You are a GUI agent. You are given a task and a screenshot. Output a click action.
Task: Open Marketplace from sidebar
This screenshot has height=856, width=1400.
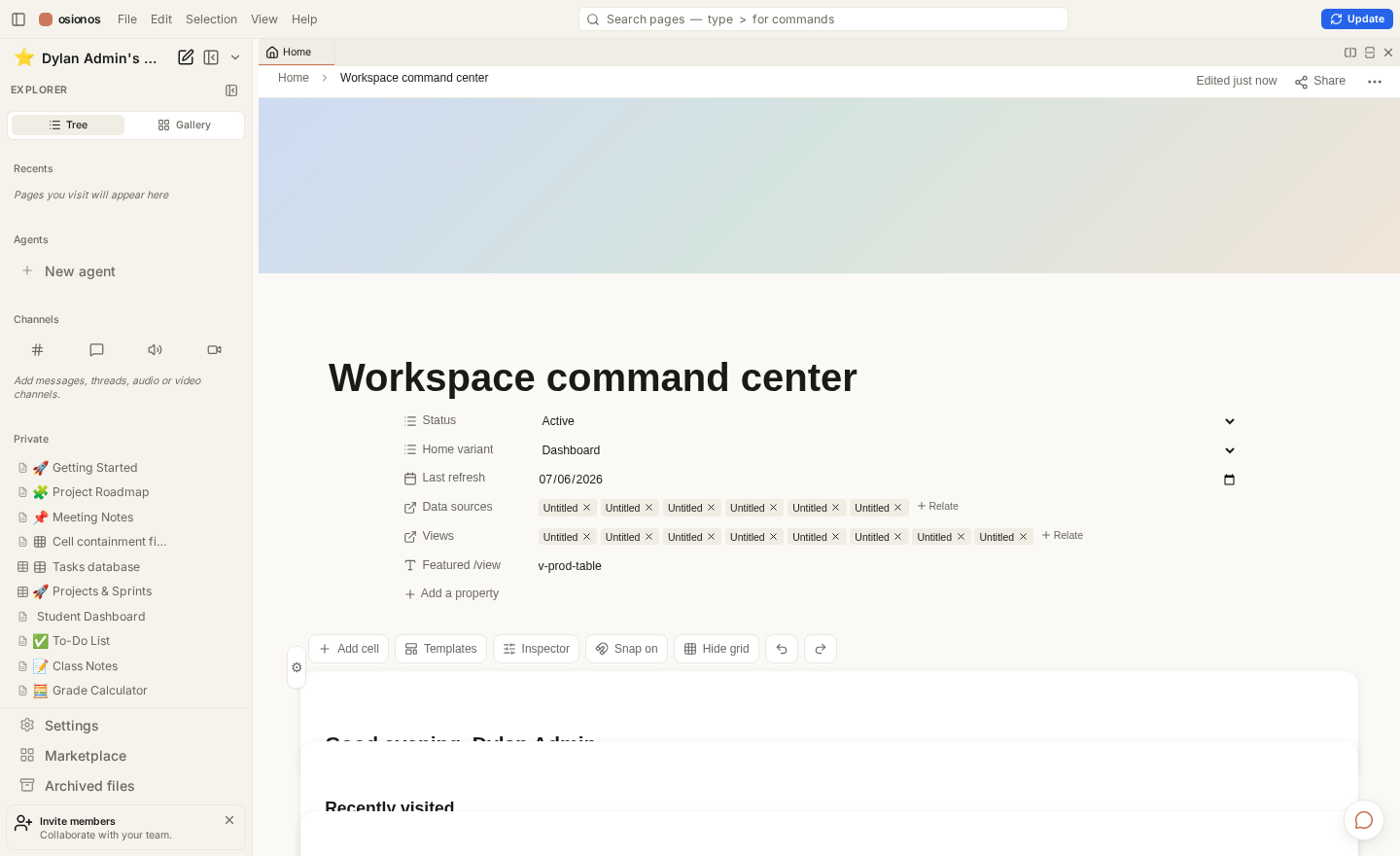(86, 756)
